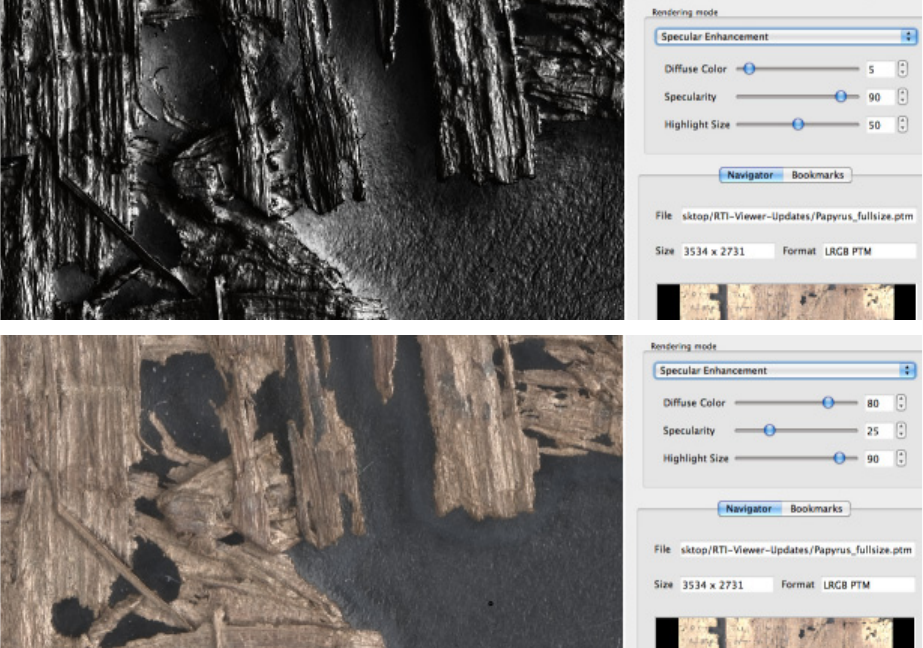
Task: Click Specularity value field showing 25
Action: point(879,431)
